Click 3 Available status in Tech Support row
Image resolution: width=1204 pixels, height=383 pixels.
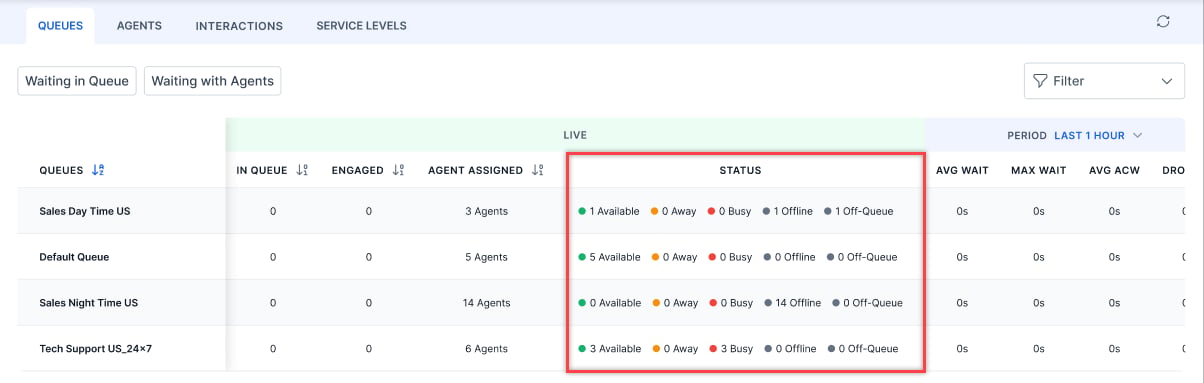point(609,349)
